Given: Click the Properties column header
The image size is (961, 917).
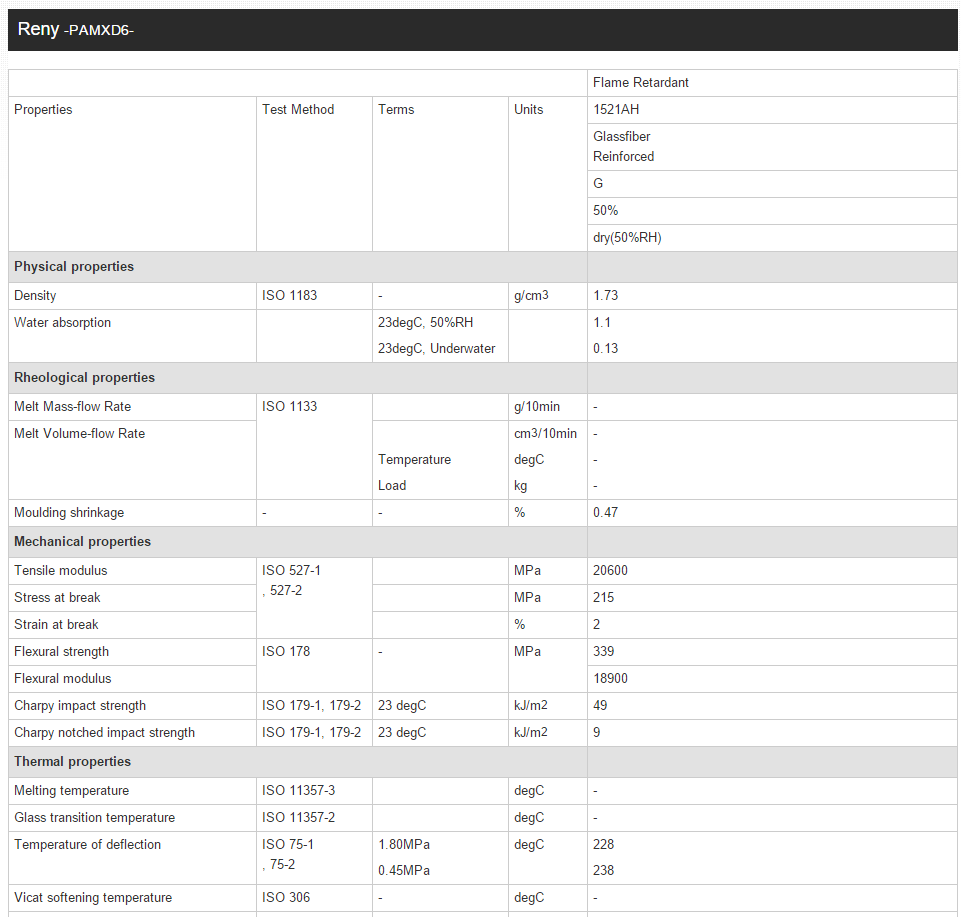Looking at the screenshot, I should click(43, 110).
